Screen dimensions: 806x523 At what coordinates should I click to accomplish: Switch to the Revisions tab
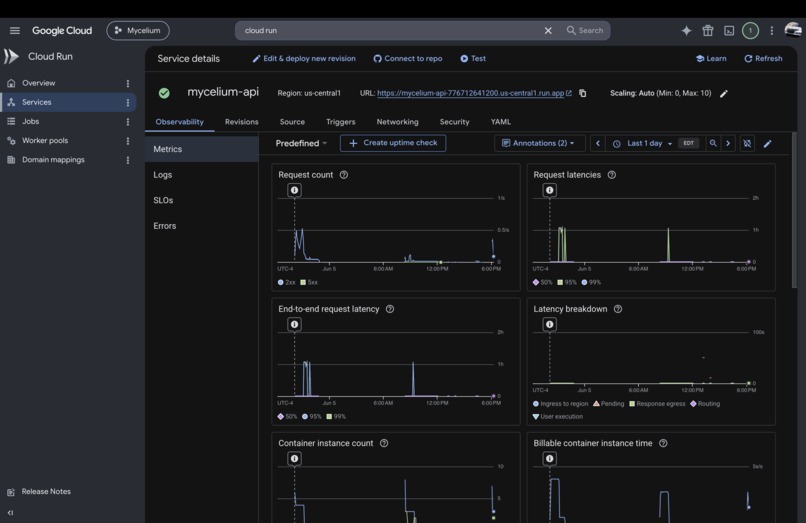point(242,122)
